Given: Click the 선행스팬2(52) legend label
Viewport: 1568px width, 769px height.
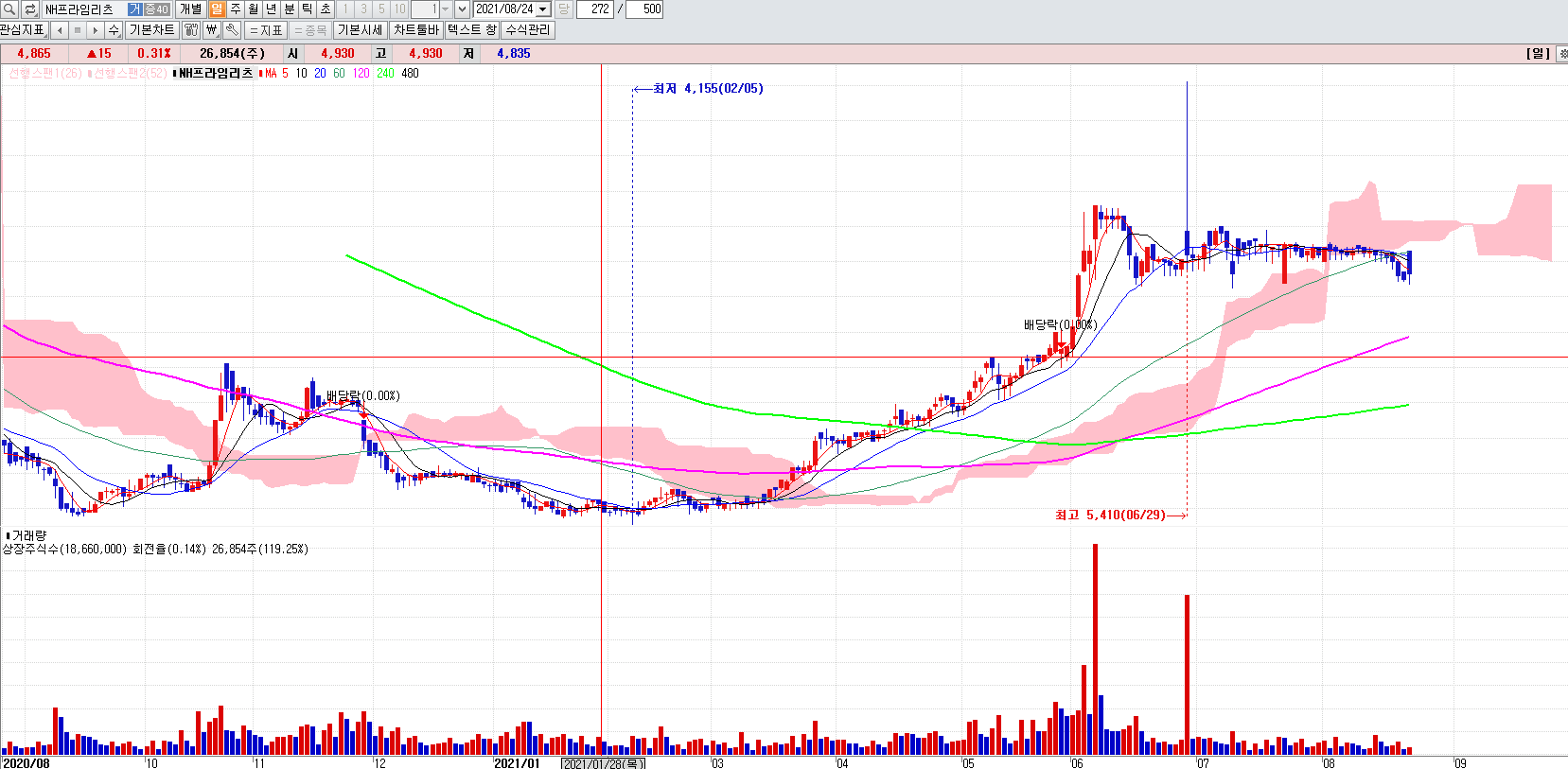Looking at the screenshot, I should [128, 73].
